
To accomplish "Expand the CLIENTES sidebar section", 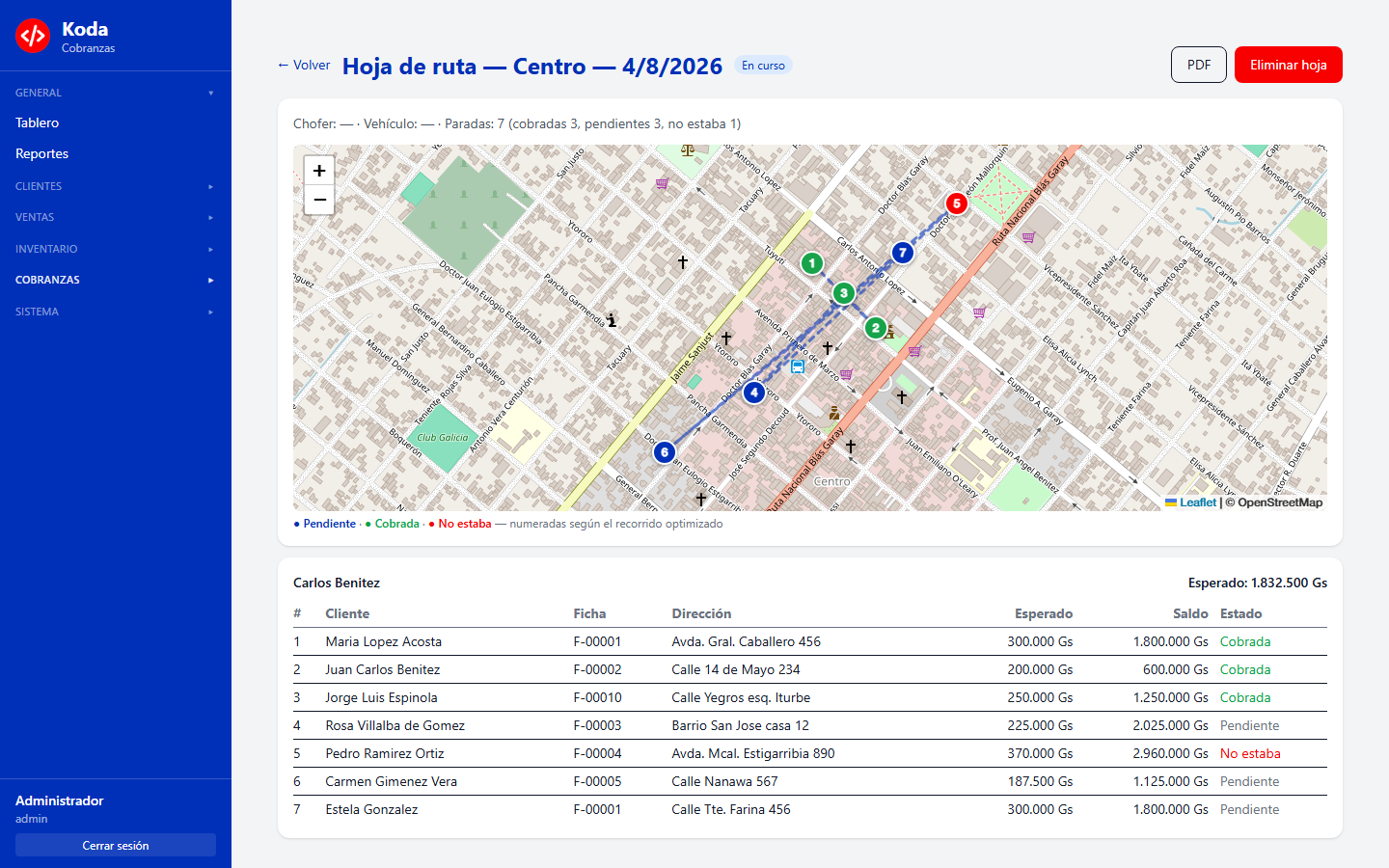I will tap(116, 186).
